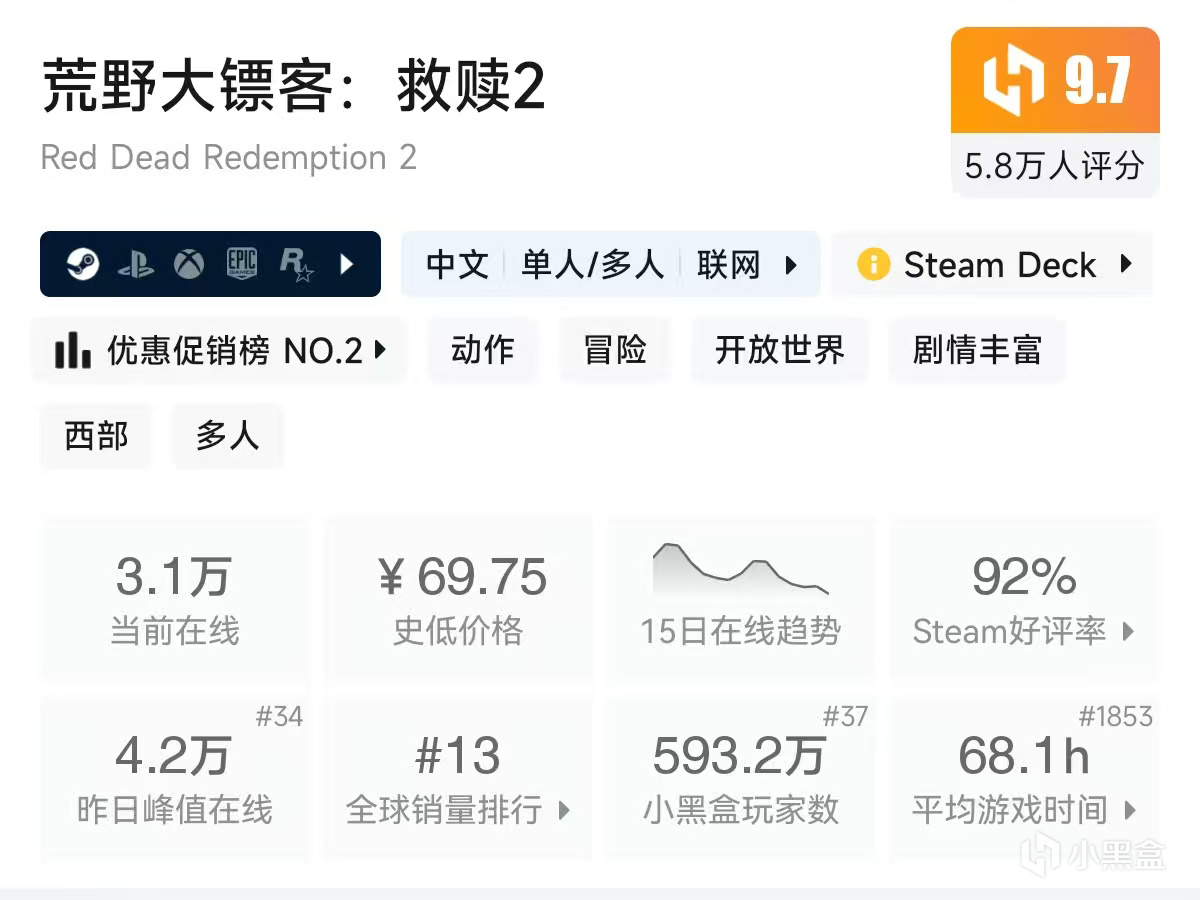
Task: Open the 优惠促销榜 NO.2 ranking
Action: [x=220, y=350]
